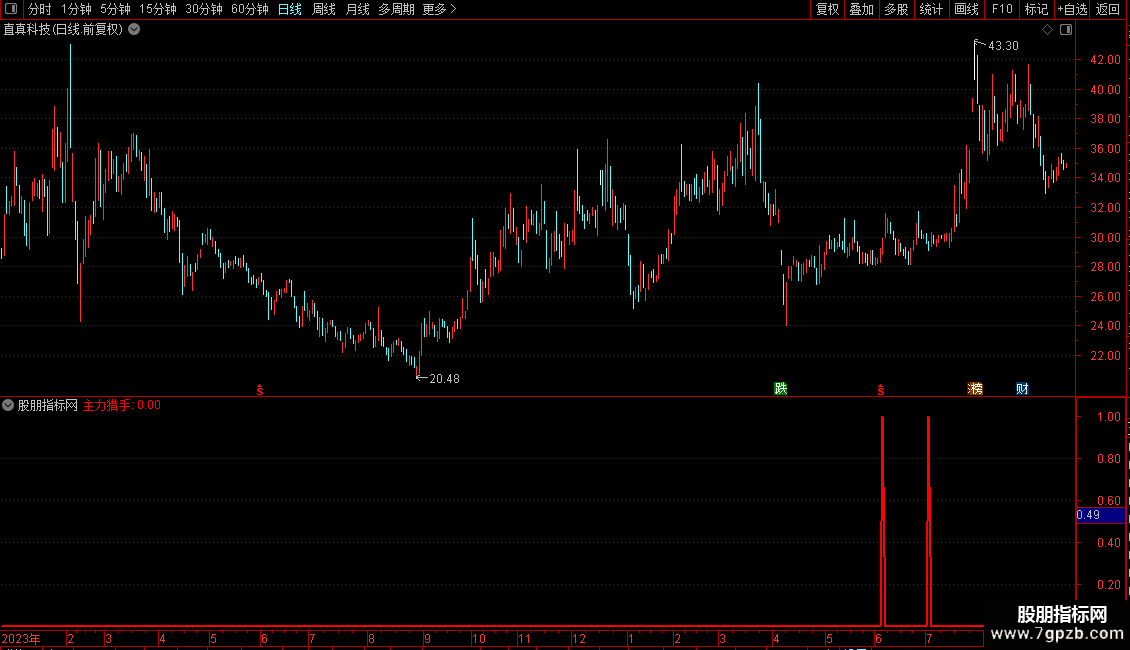The height and width of the screenshot is (650, 1130).
Task: Click the red S marker near June 2024
Action: click(881, 390)
